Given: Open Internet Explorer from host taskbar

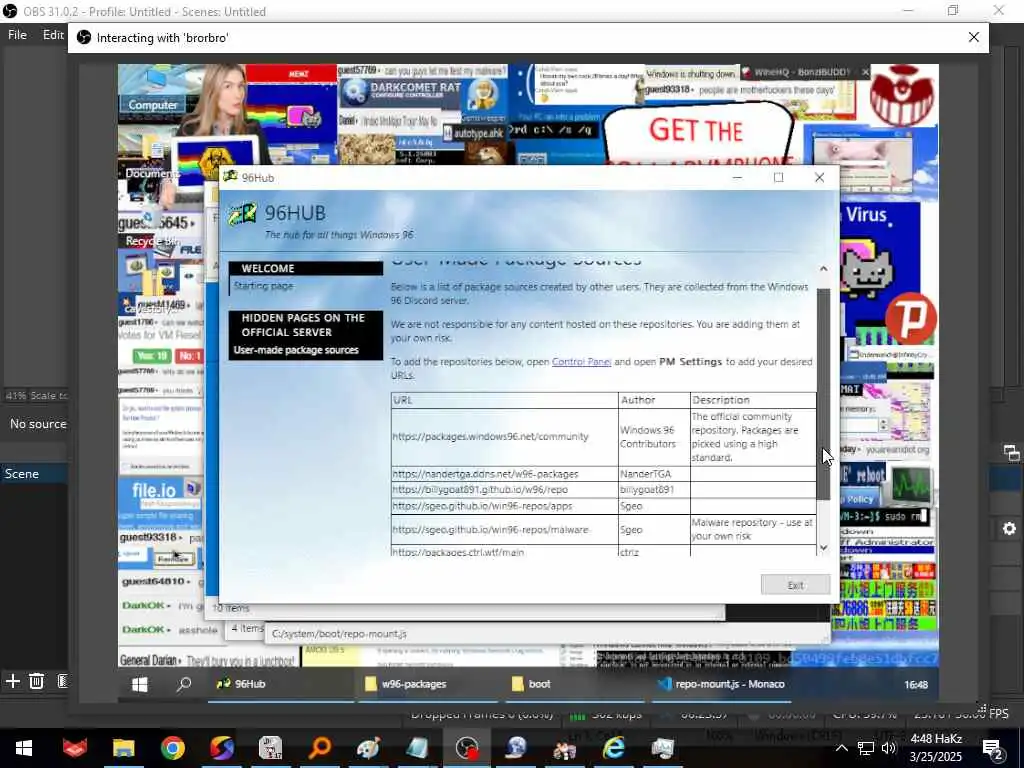Looking at the screenshot, I should coord(614,748).
